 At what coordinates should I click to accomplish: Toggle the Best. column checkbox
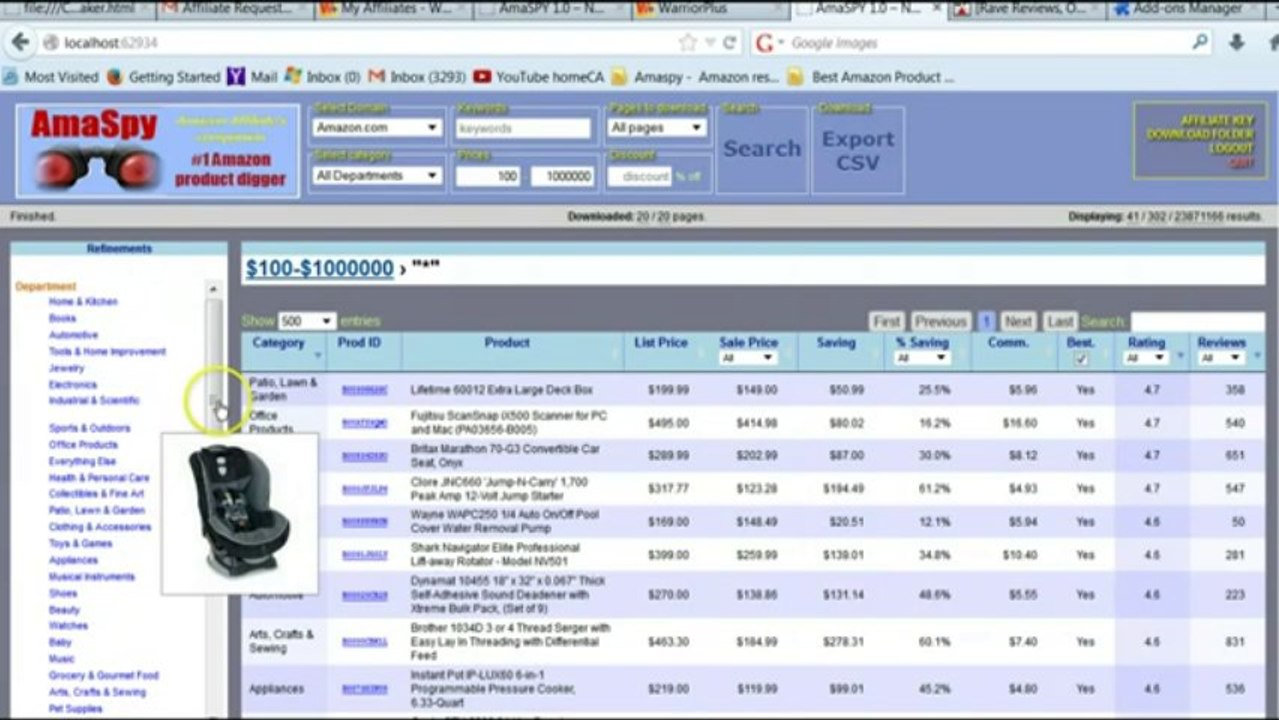1081,359
